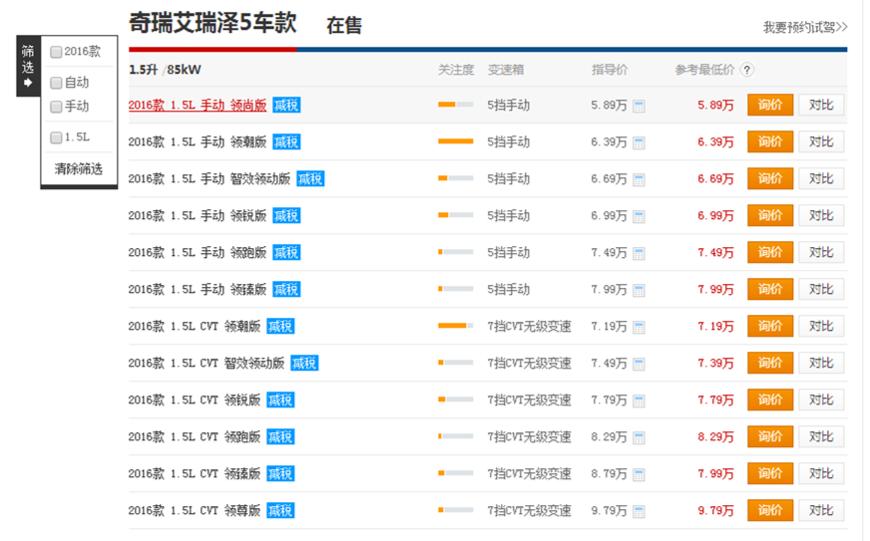Click 减税 badge on 手动 领跑版 row
870x541 pixels.
tap(286, 252)
